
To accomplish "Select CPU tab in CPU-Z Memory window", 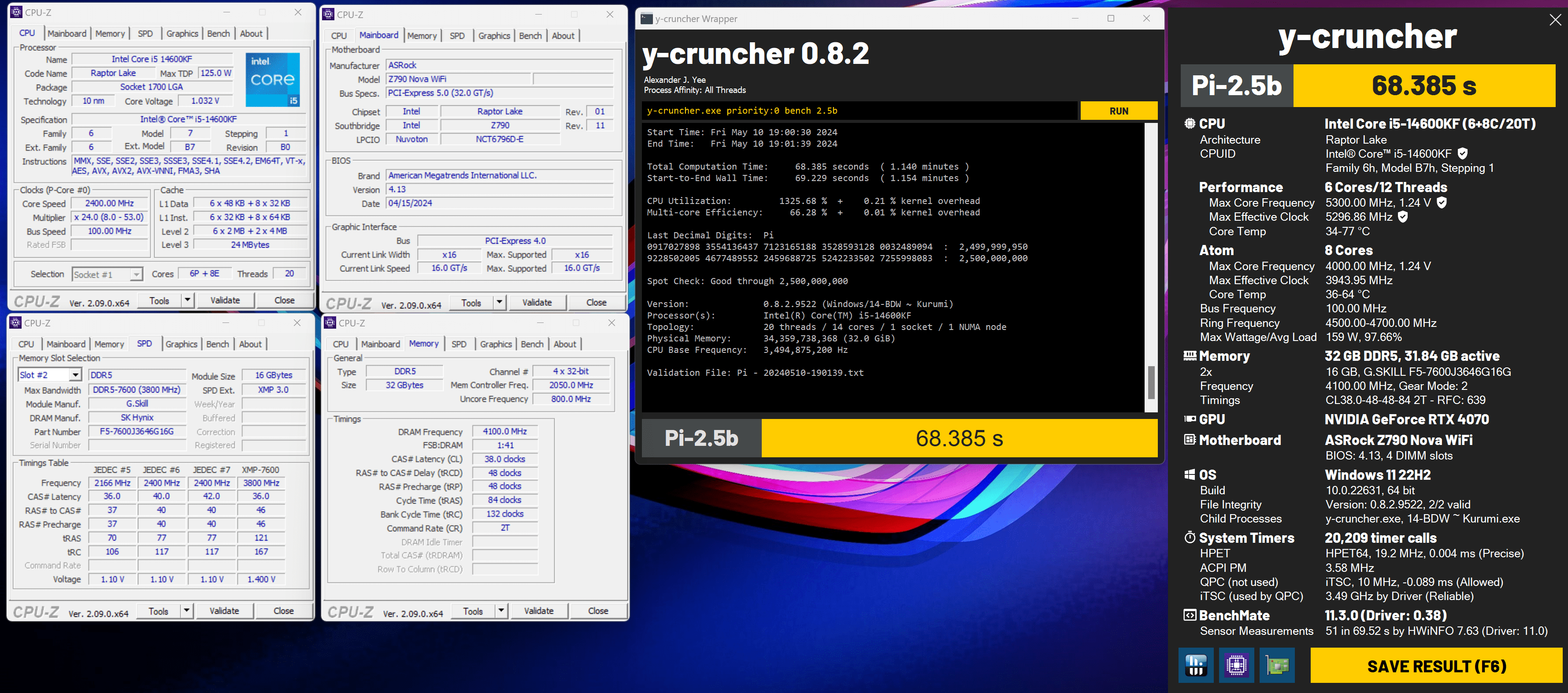I will 341,345.
